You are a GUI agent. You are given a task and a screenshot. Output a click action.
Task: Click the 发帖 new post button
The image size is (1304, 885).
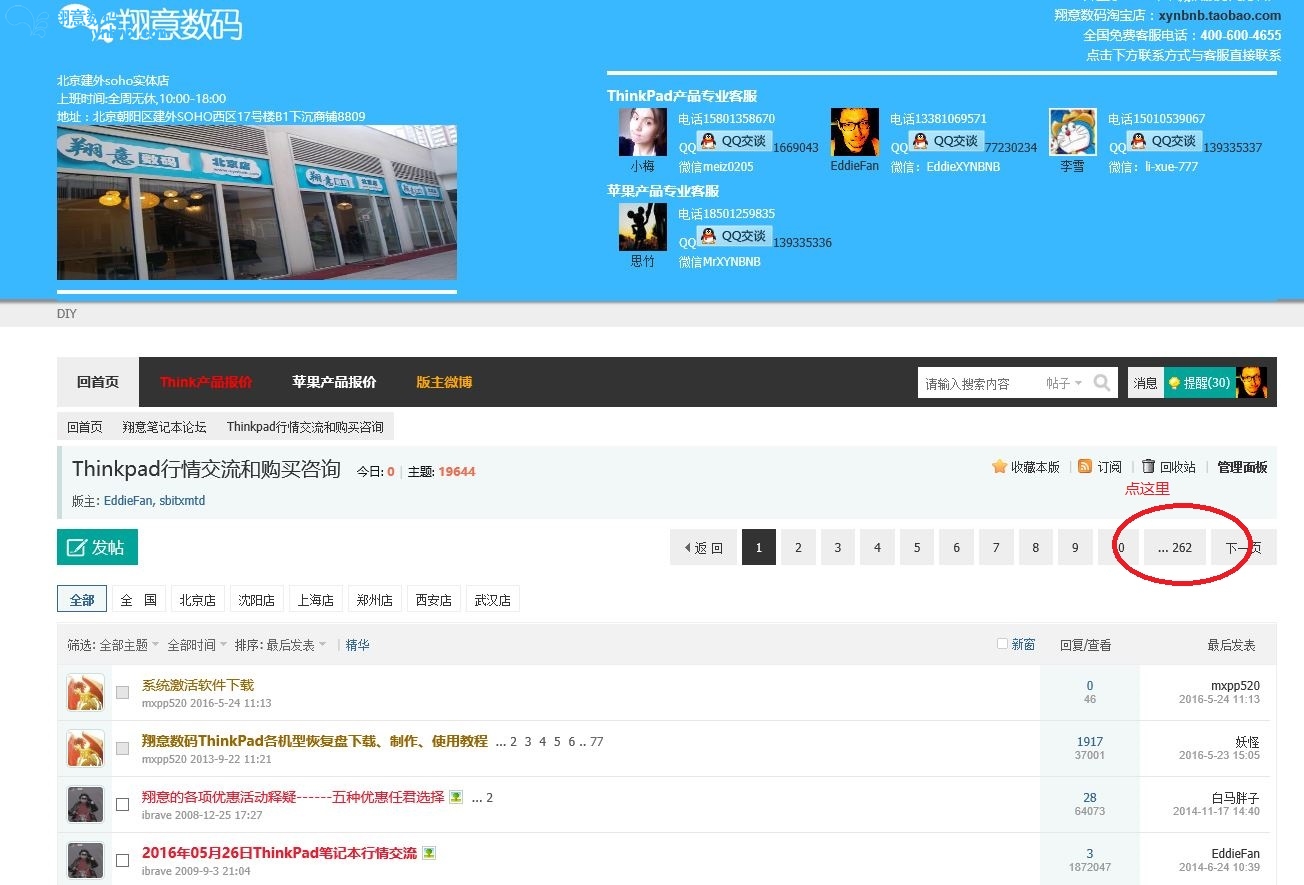(97, 547)
